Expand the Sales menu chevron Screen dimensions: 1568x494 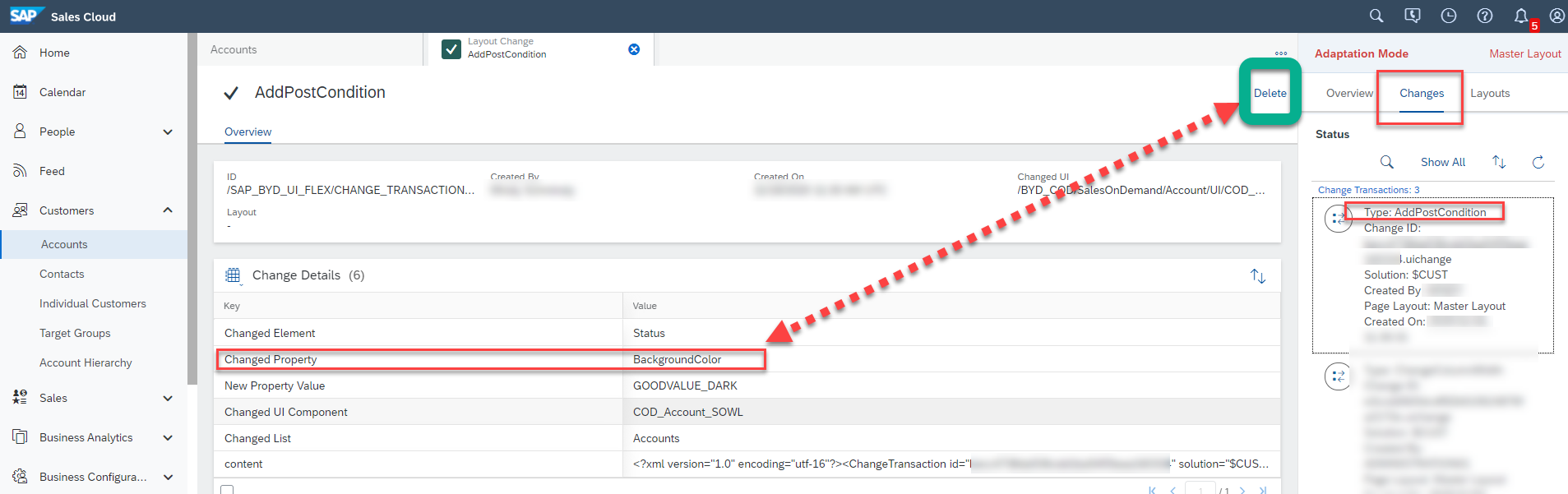tap(168, 398)
